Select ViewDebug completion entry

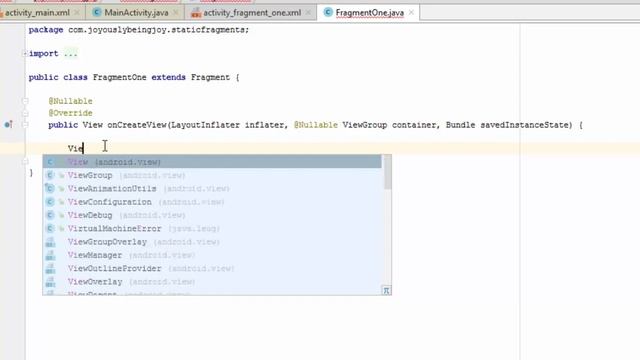click(212, 215)
